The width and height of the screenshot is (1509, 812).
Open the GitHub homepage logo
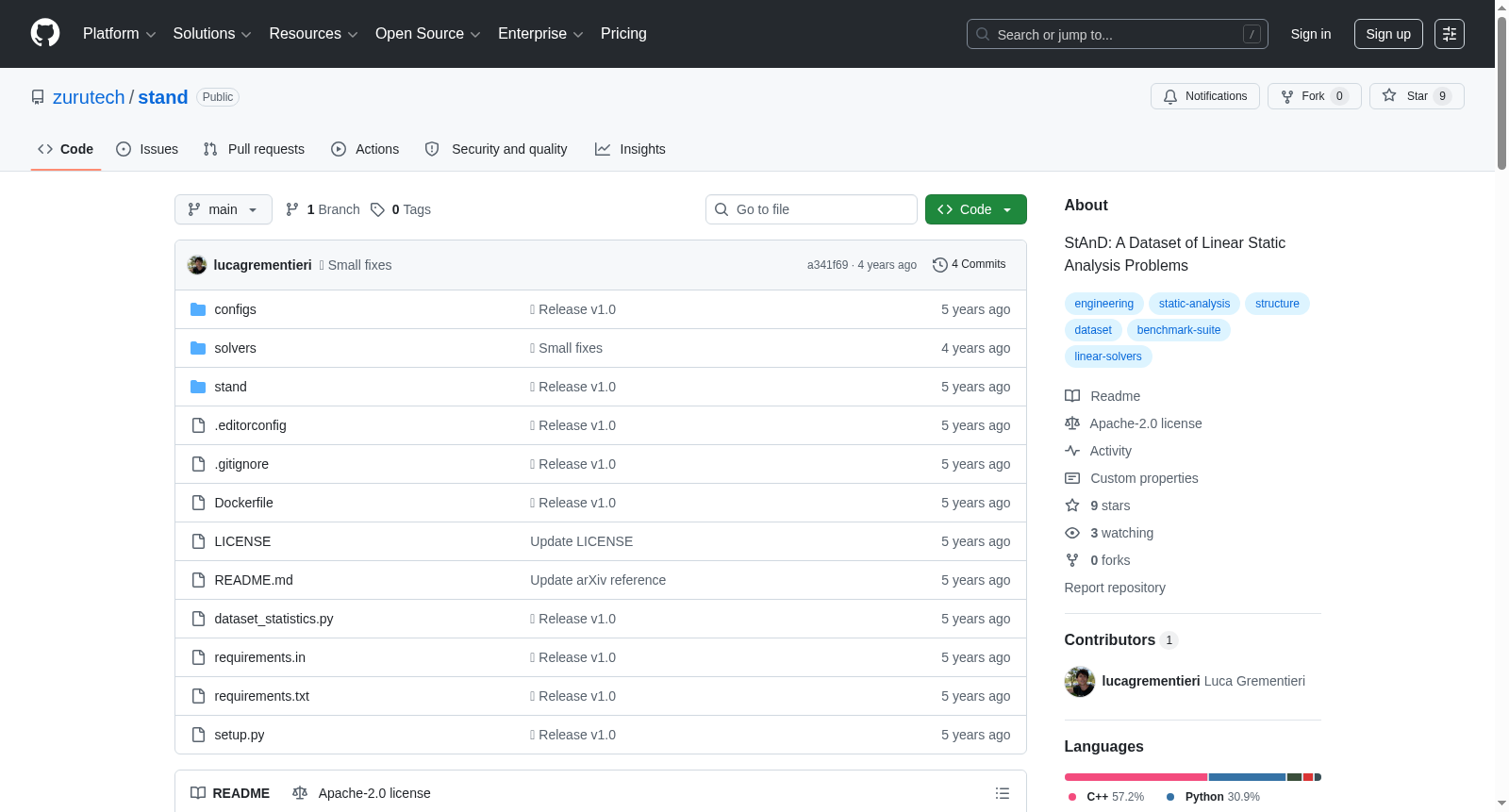45,34
